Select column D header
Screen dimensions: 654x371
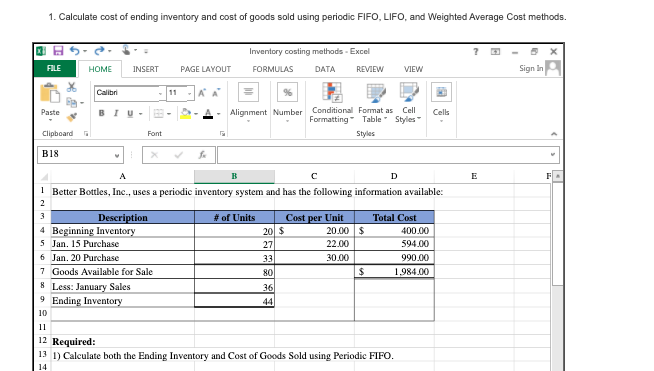pos(394,176)
